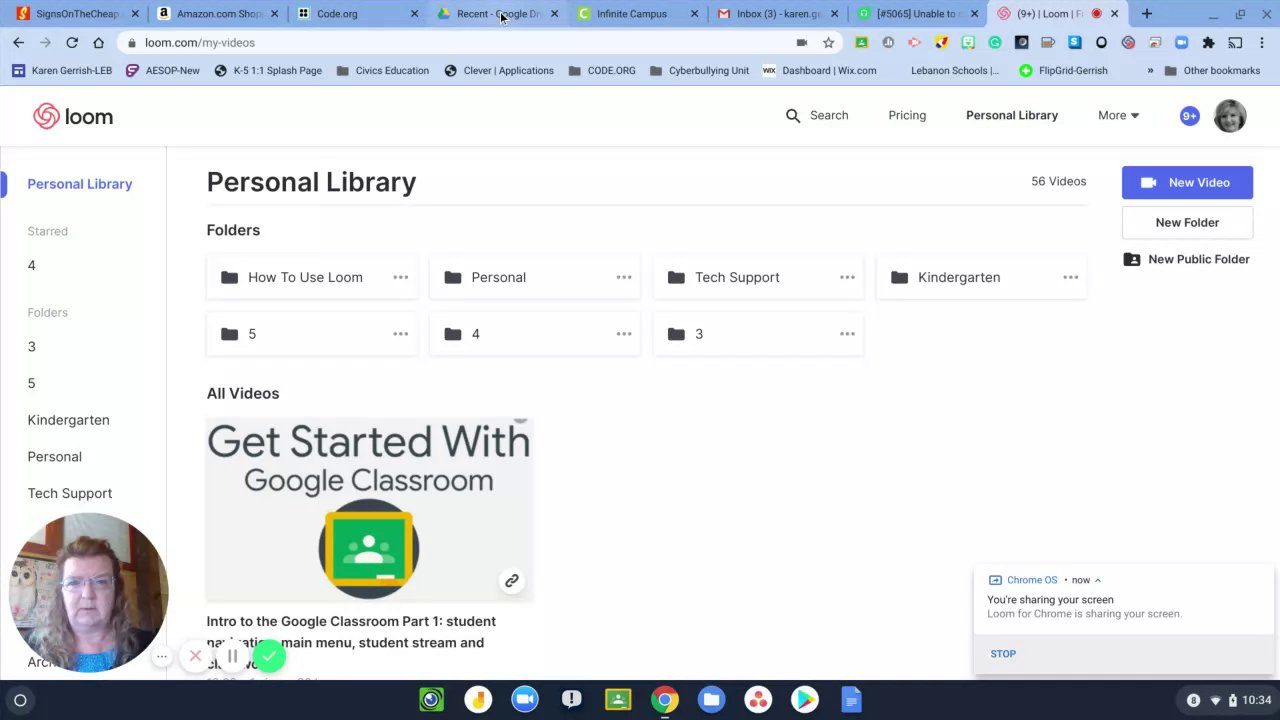This screenshot has width=1280, height=720.
Task: Open starred count 4 in sidebar
Action: [x=31, y=265]
